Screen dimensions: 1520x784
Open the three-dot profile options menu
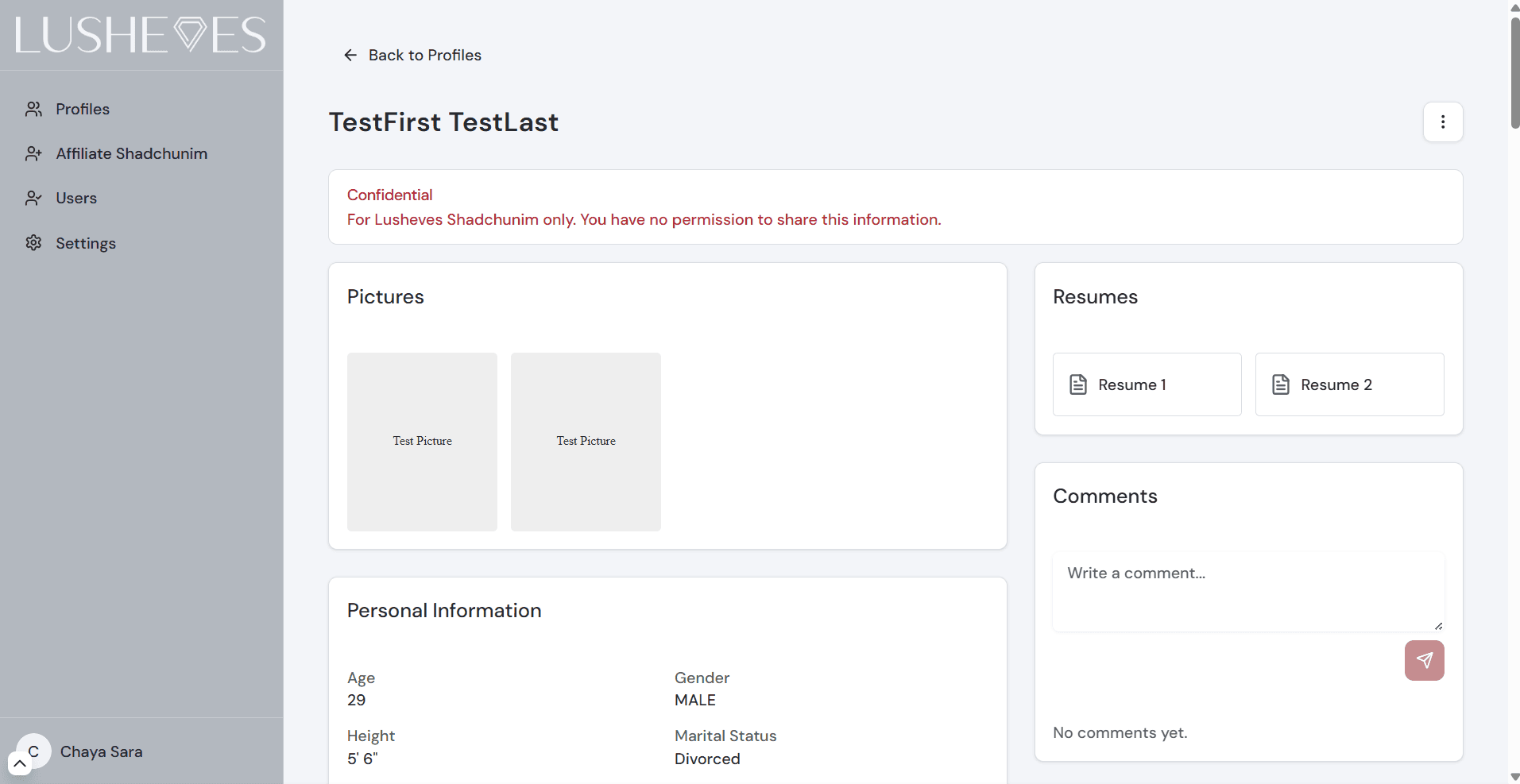coord(1442,122)
